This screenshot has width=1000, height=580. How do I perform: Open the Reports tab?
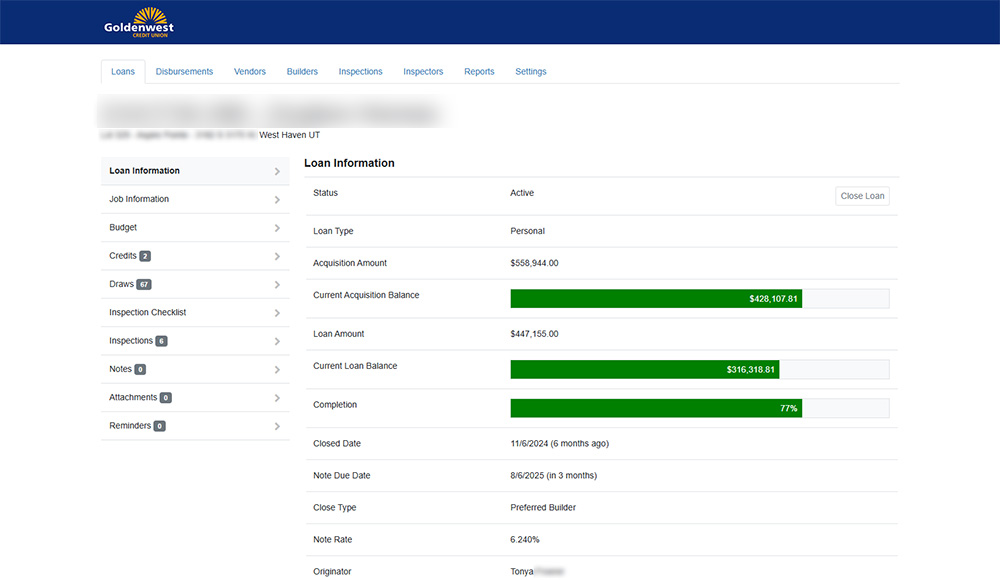tap(479, 71)
